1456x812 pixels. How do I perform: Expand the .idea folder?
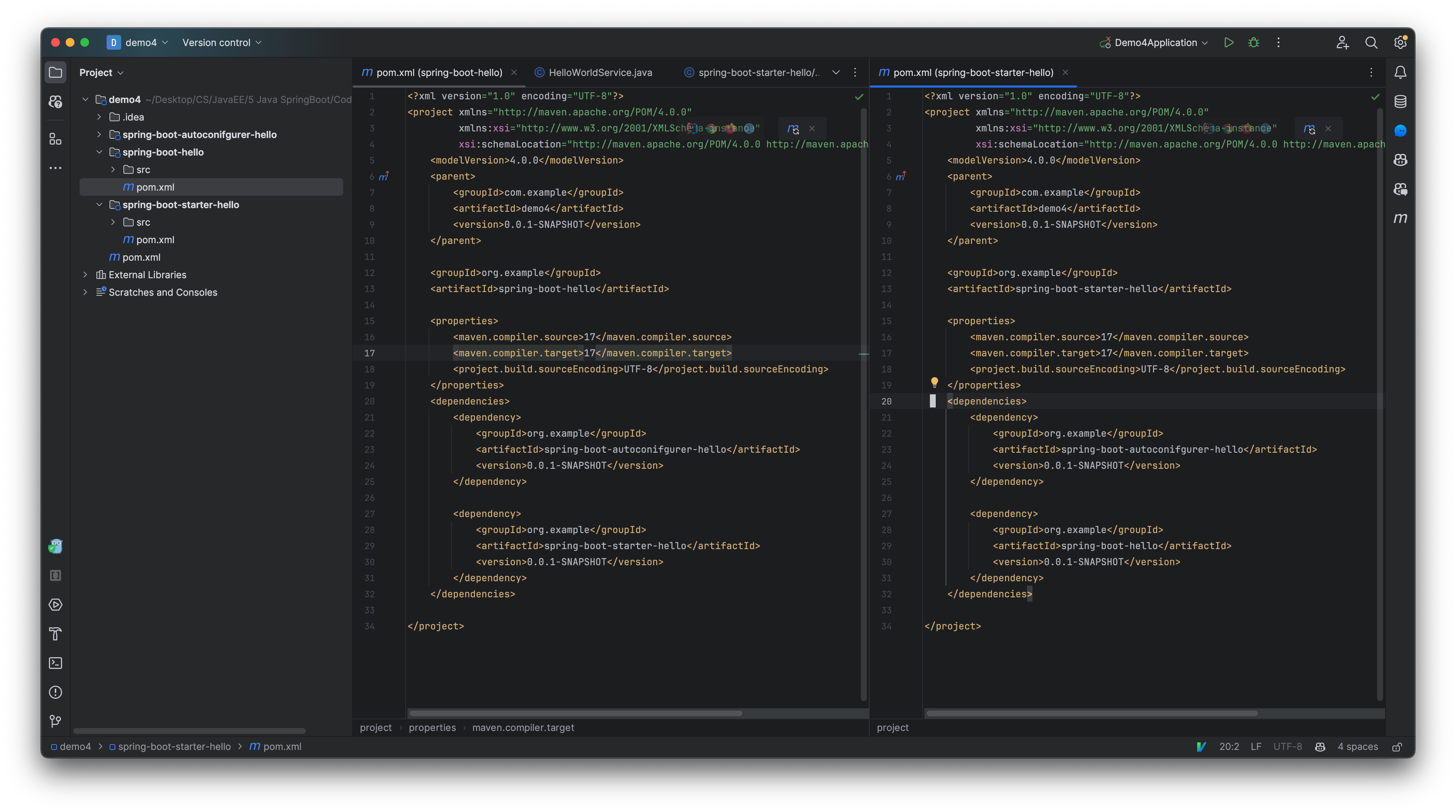(99, 117)
